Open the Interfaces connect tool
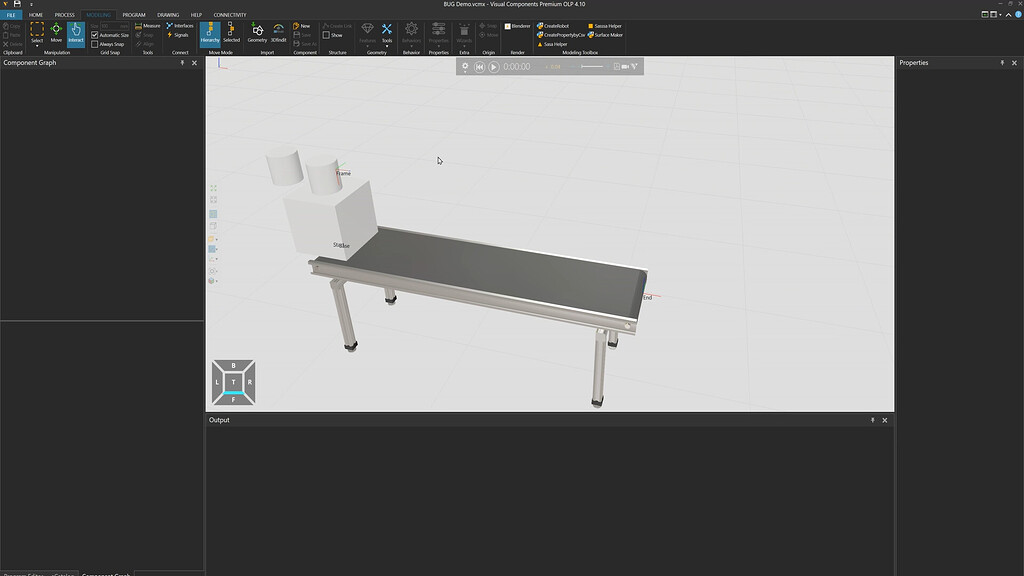Image resolution: width=1024 pixels, height=576 pixels. [180, 26]
